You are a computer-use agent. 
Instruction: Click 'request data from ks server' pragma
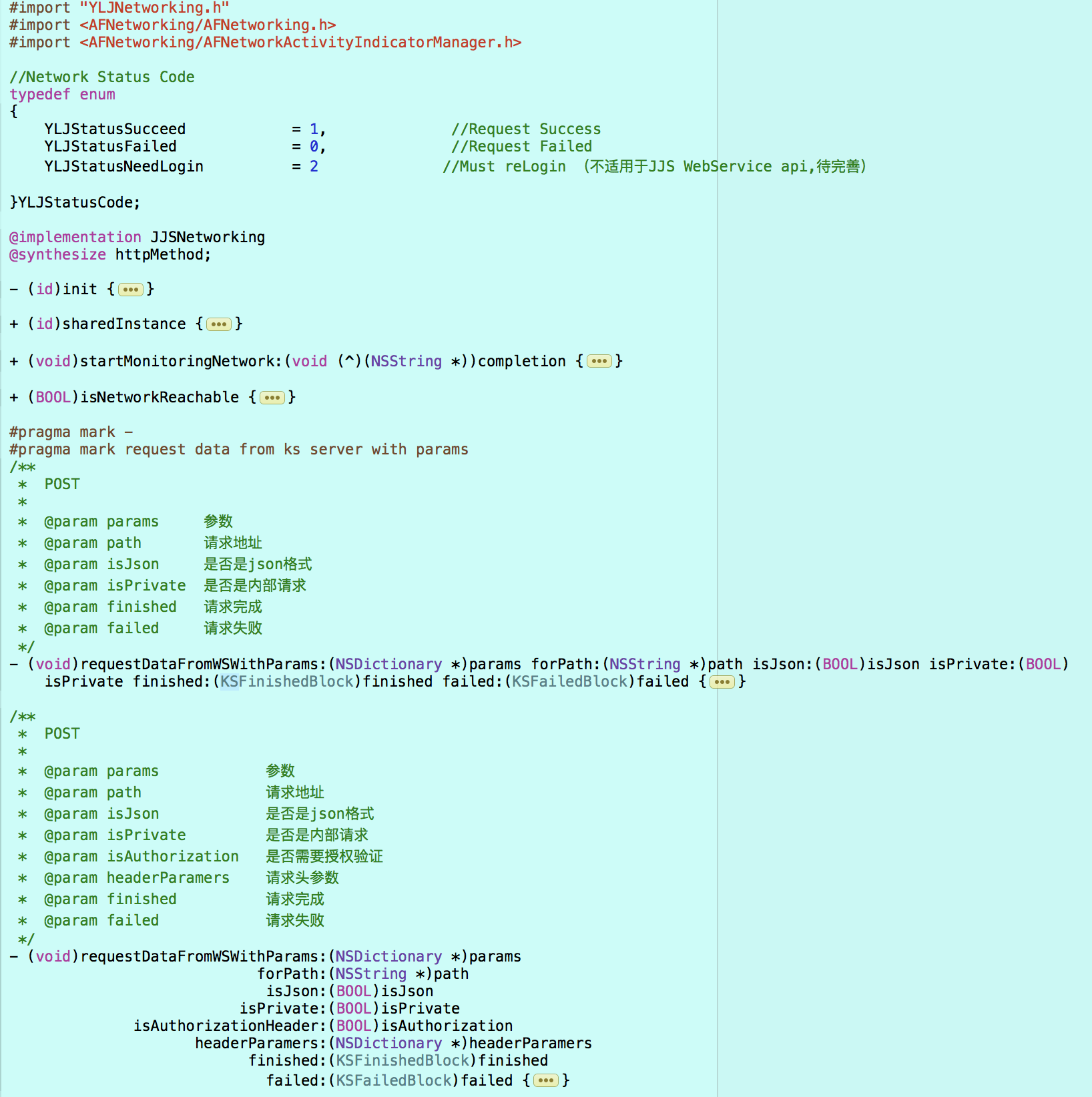(x=239, y=450)
